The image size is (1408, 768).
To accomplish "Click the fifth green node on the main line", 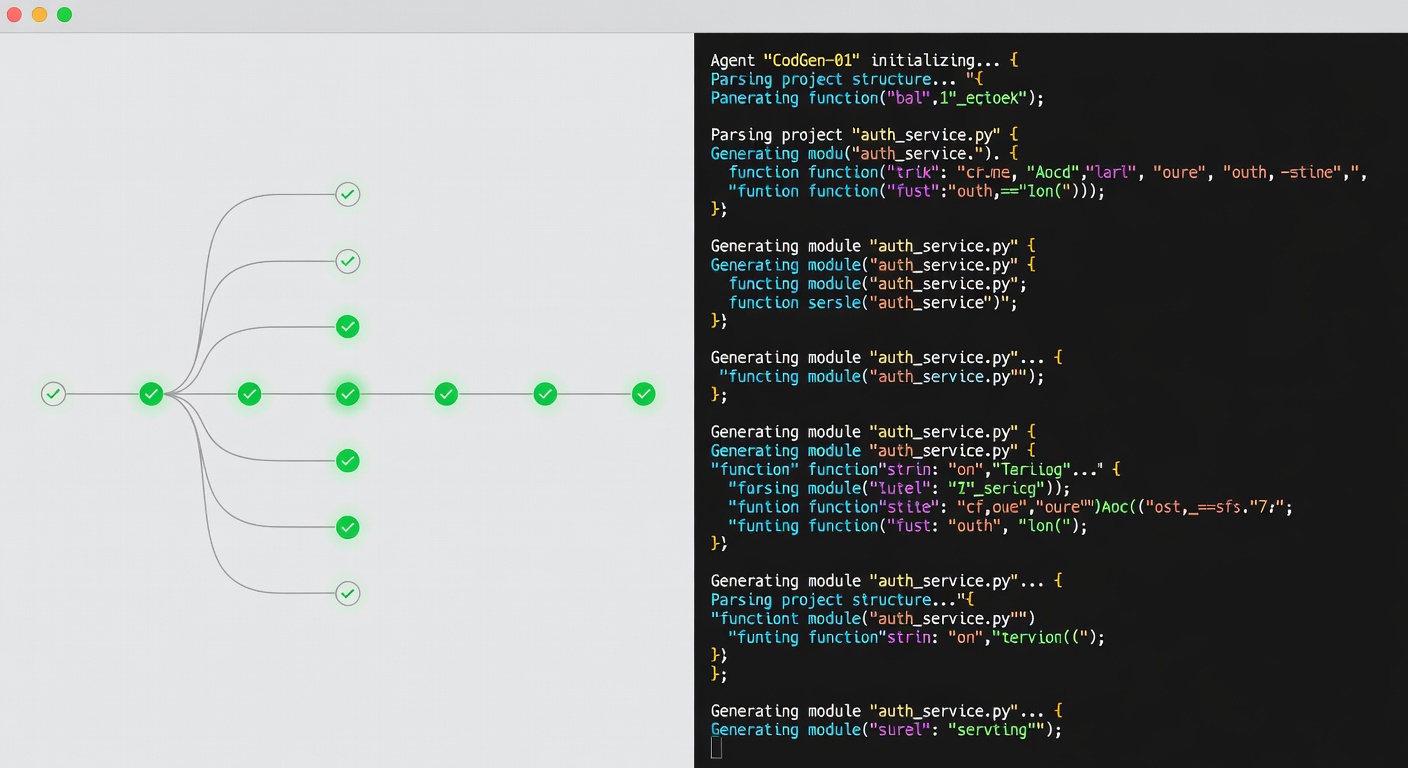I will [x=446, y=394].
